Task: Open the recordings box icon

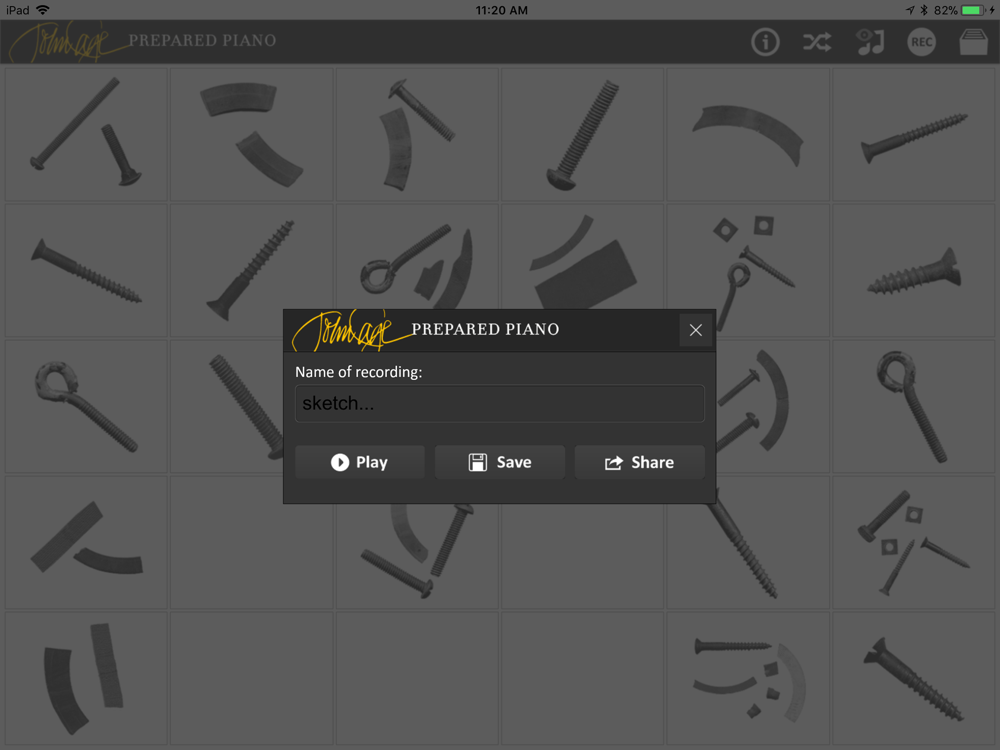Action: 974,42
